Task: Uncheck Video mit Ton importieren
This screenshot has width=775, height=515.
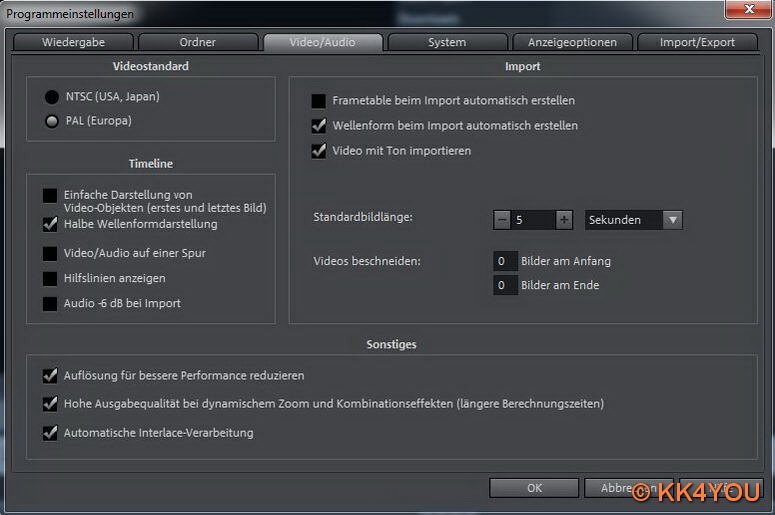Action: click(318, 151)
